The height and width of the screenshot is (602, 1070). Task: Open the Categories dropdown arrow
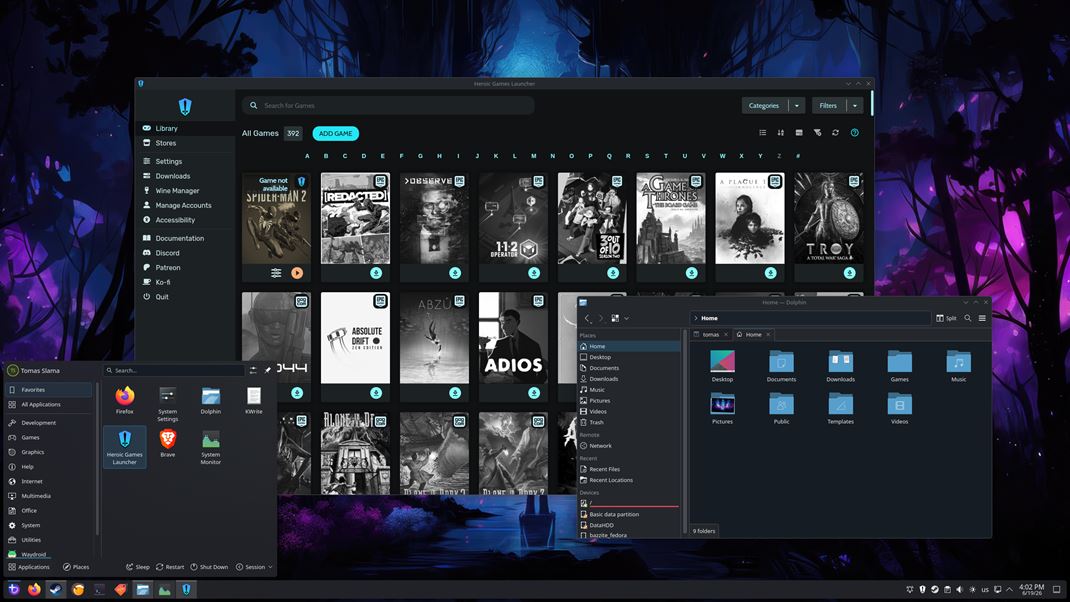(796, 106)
